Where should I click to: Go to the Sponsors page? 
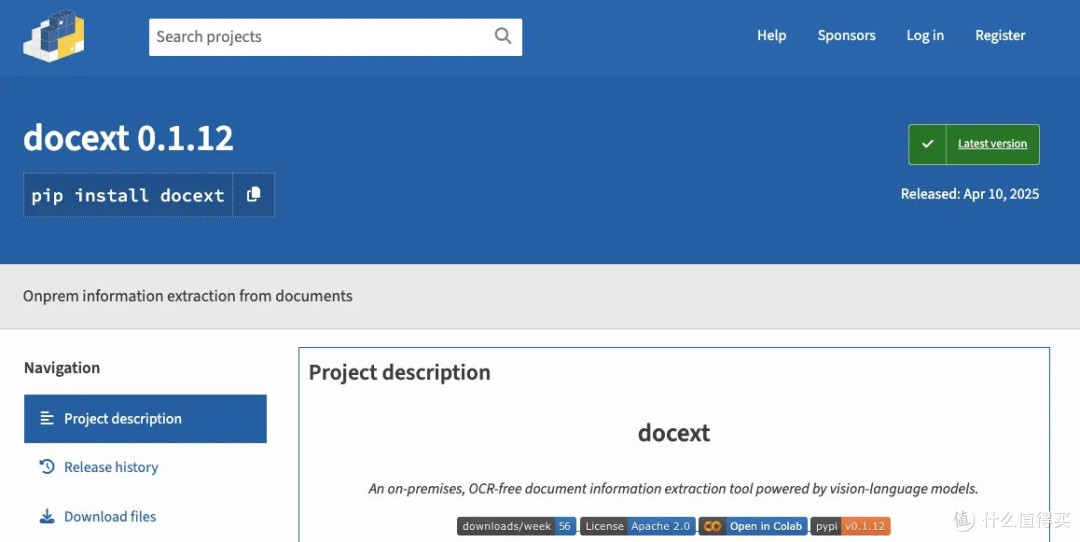tap(846, 35)
